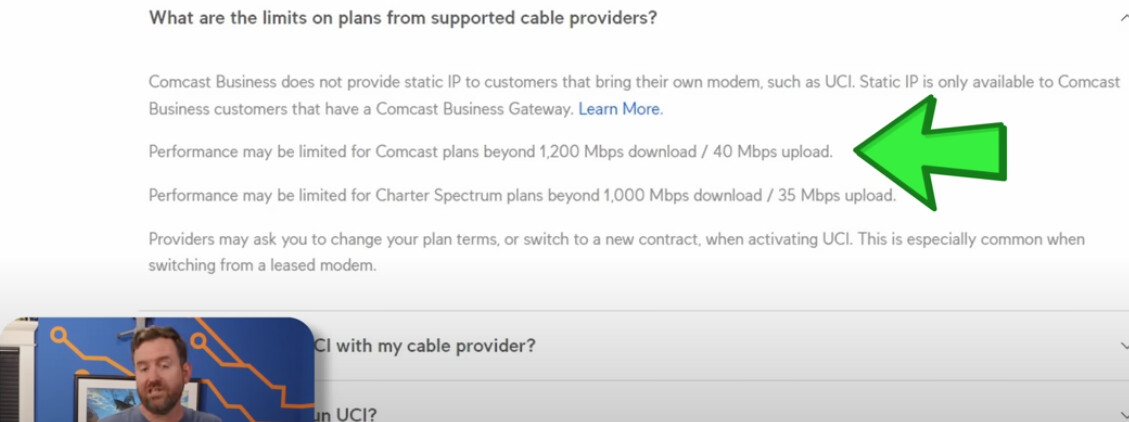The image size is (1129, 422).
Task: Click the large green arrow graphic
Action: coord(930,153)
